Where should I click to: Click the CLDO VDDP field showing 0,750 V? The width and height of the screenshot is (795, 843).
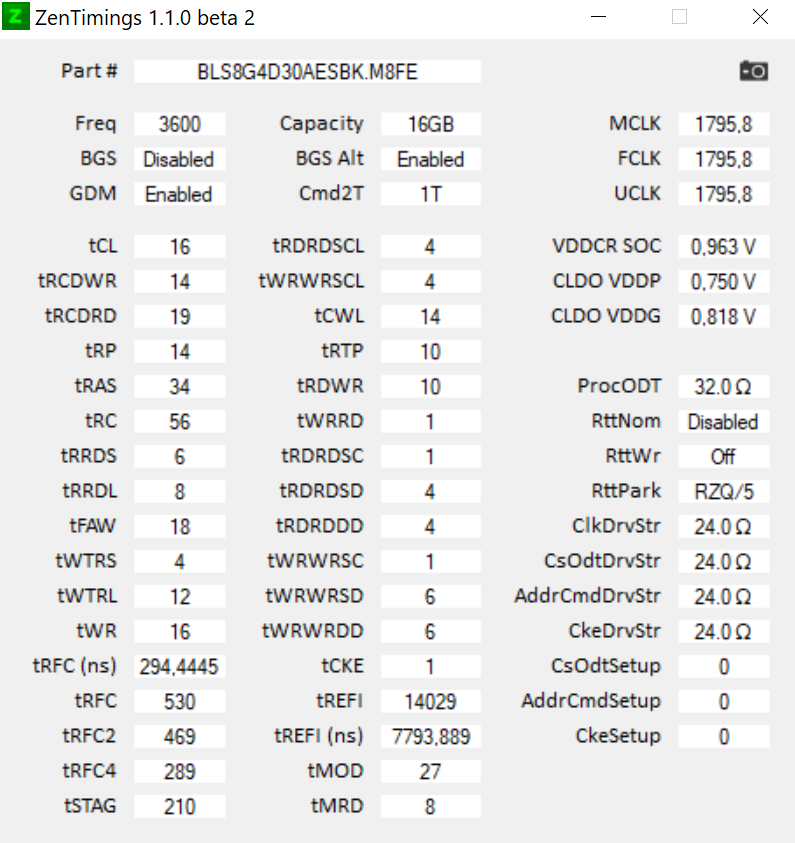723,281
